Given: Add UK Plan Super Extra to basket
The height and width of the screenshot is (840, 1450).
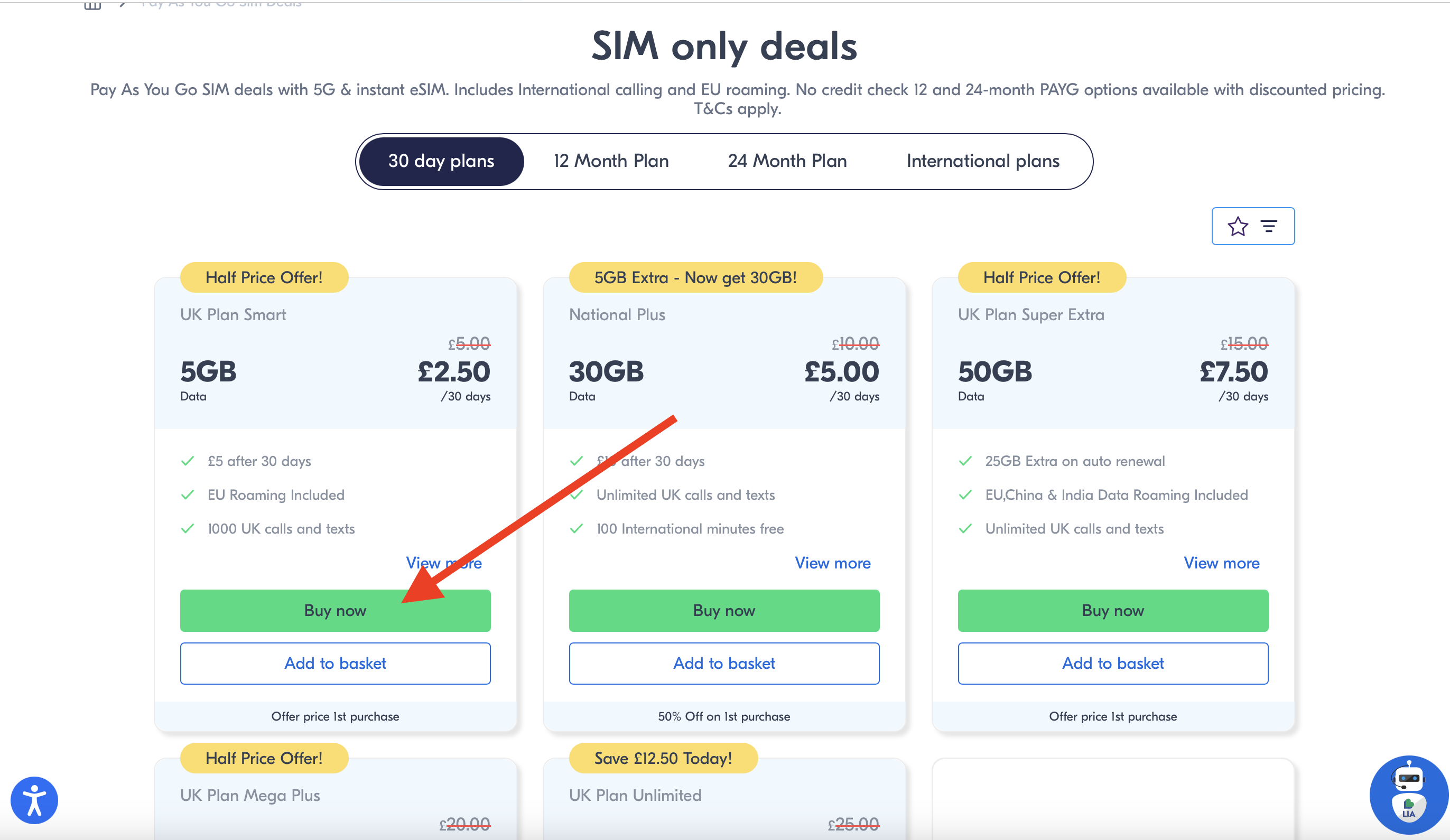Looking at the screenshot, I should 1113,664.
